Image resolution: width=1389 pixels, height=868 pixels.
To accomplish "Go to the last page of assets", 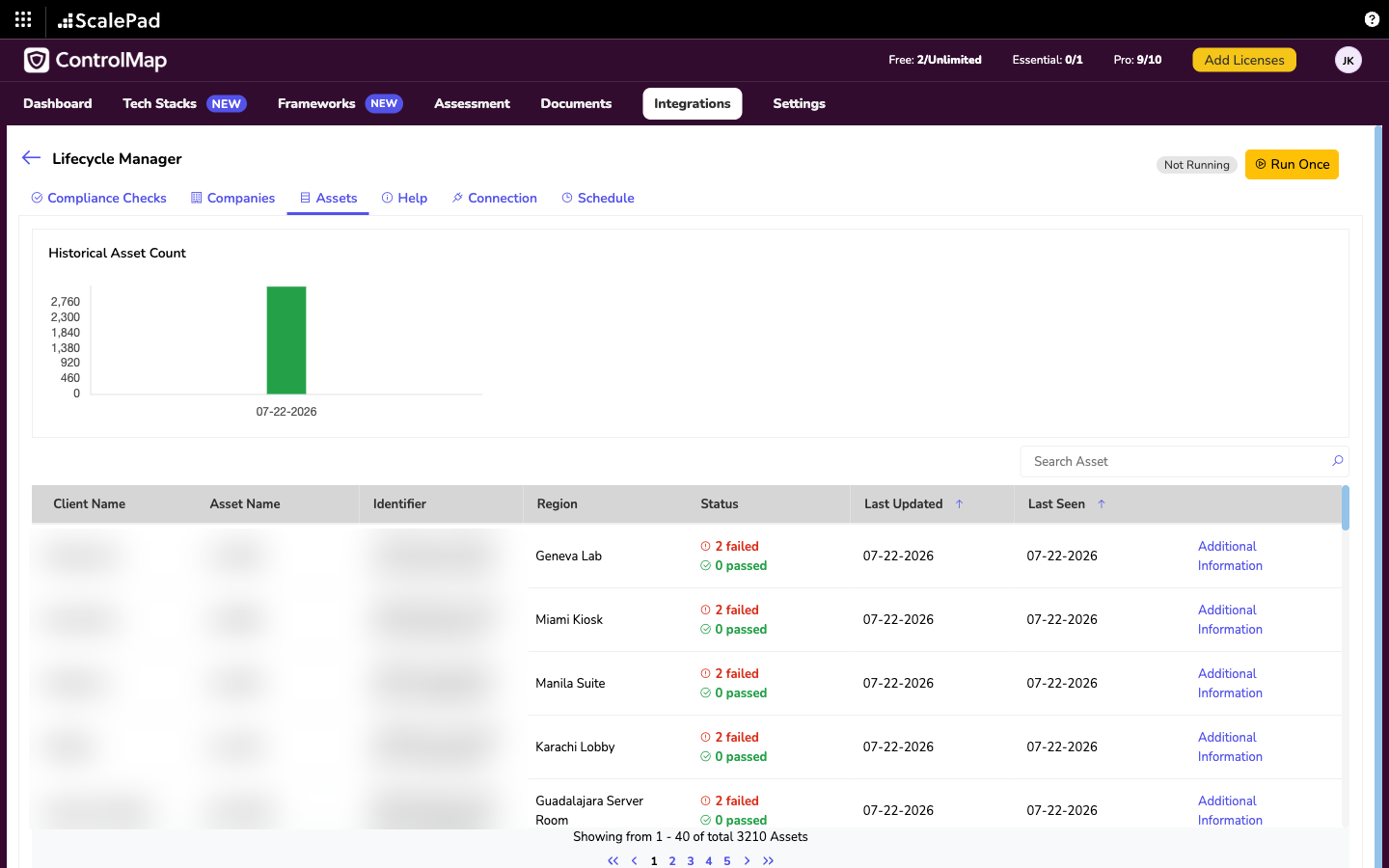I will click(768, 860).
